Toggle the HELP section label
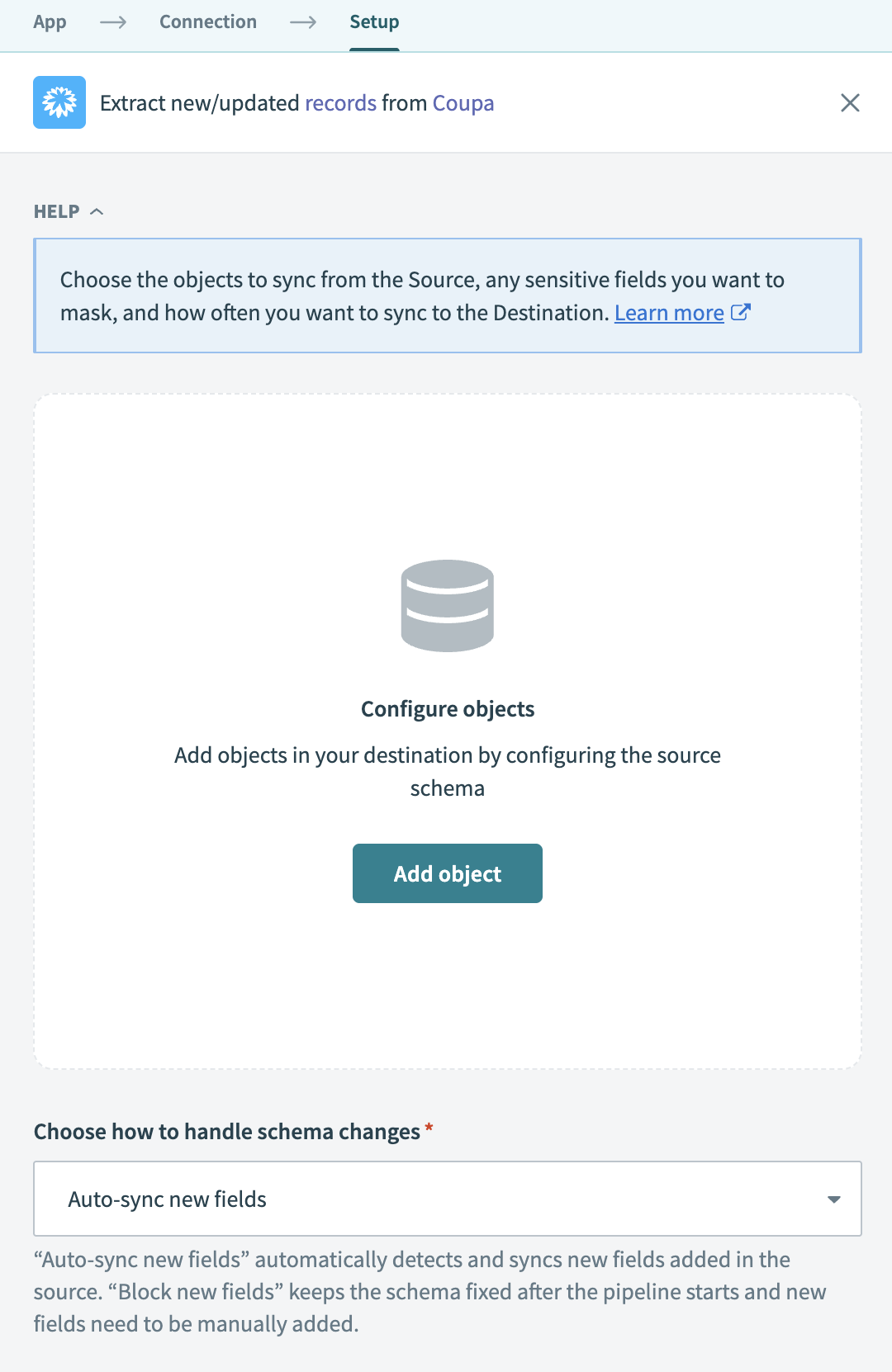Image resolution: width=892 pixels, height=1372 pixels. point(56,211)
